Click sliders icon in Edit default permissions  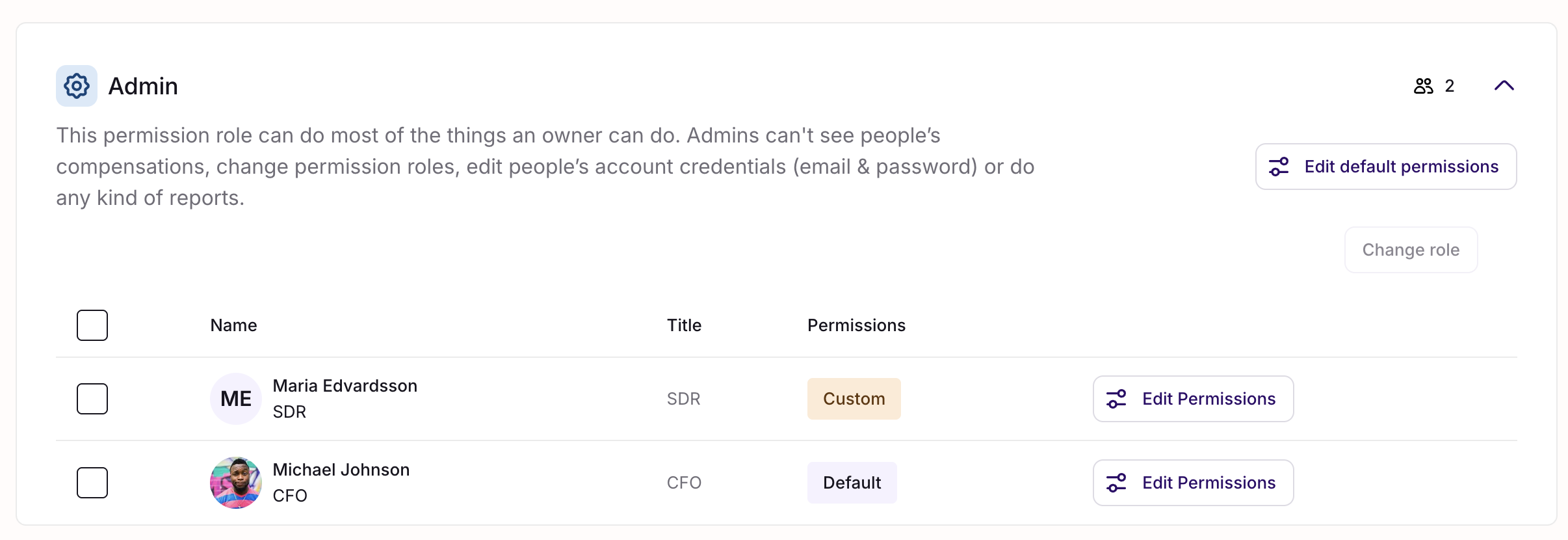click(1279, 167)
